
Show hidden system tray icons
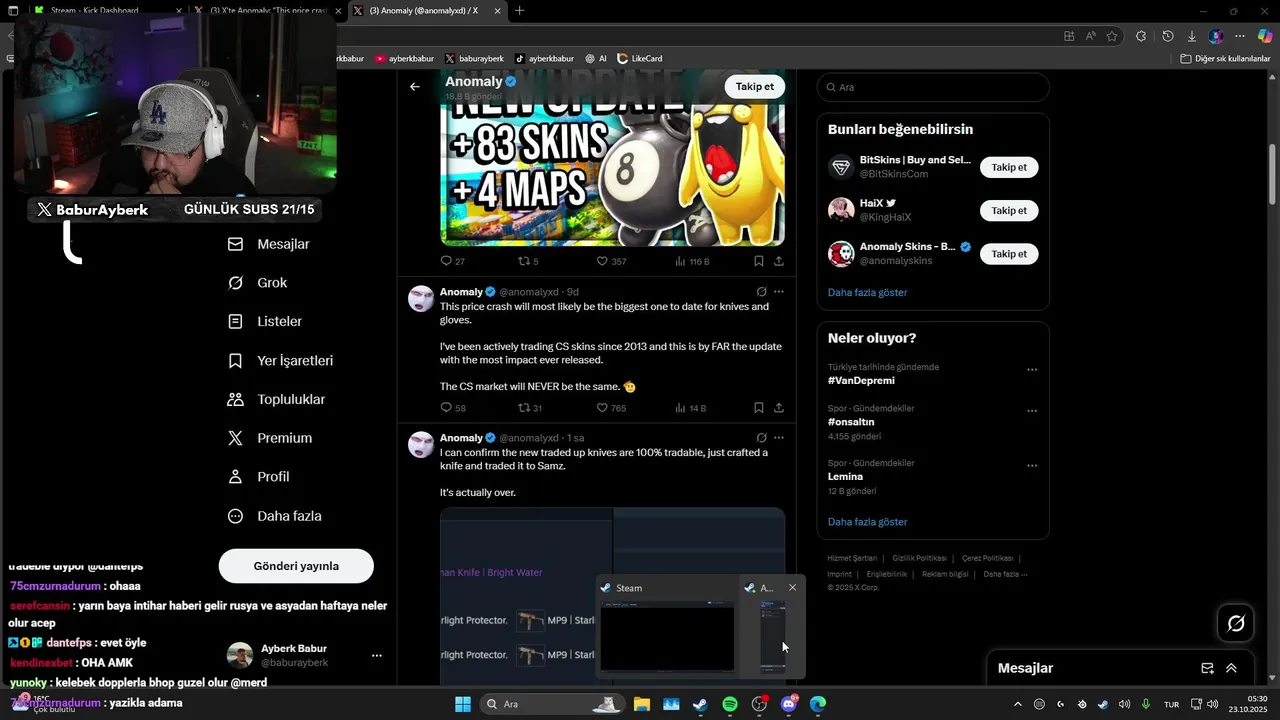(x=1018, y=704)
